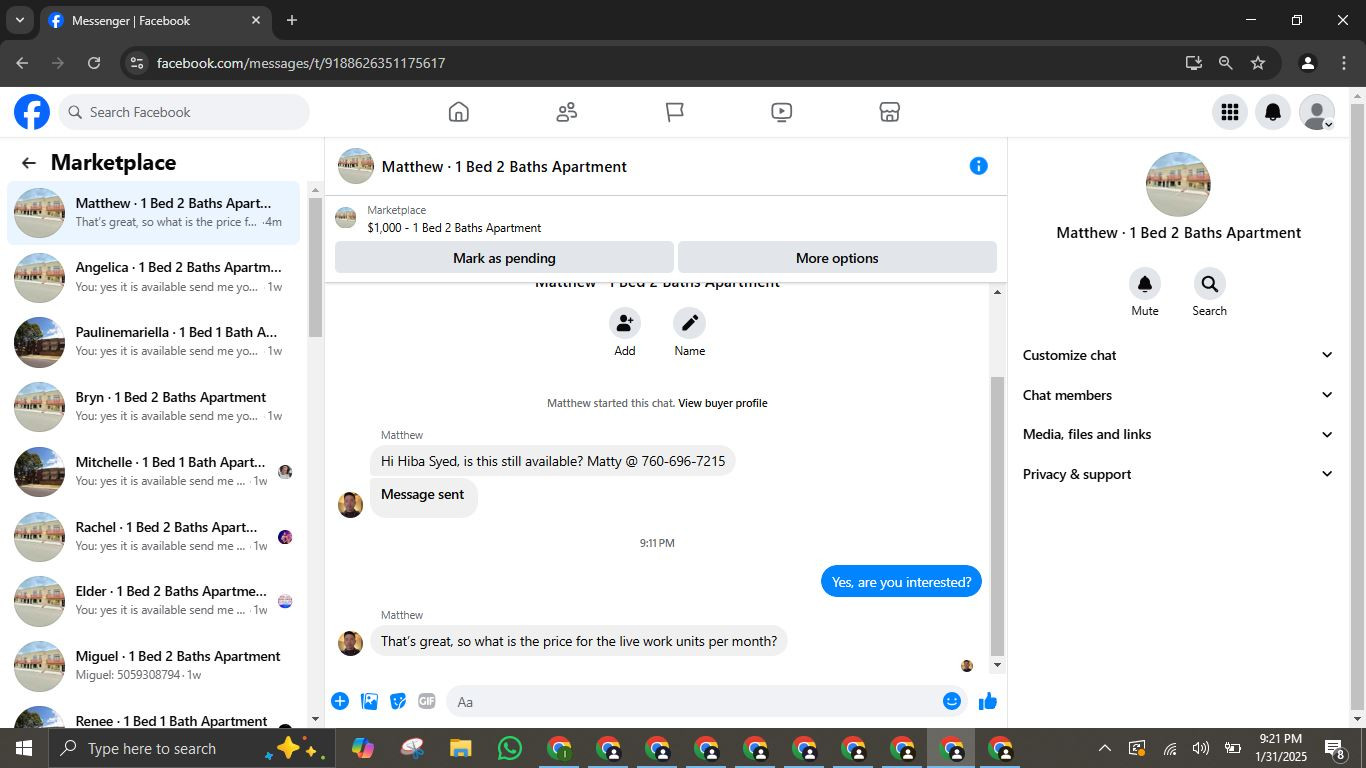The height and width of the screenshot is (768, 1366).
Task: Open Miguel's chat conversation
Action: point(154,666)
